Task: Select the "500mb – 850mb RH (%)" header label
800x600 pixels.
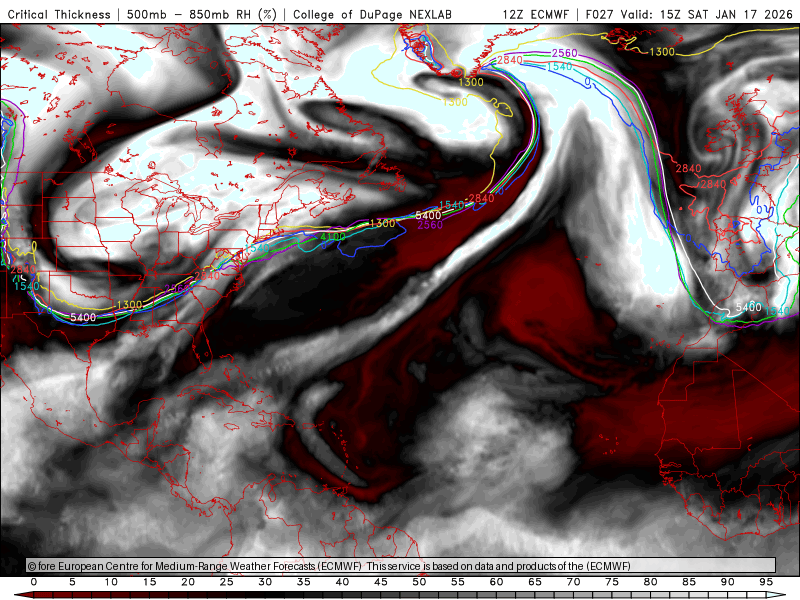Action: point(202,14)
